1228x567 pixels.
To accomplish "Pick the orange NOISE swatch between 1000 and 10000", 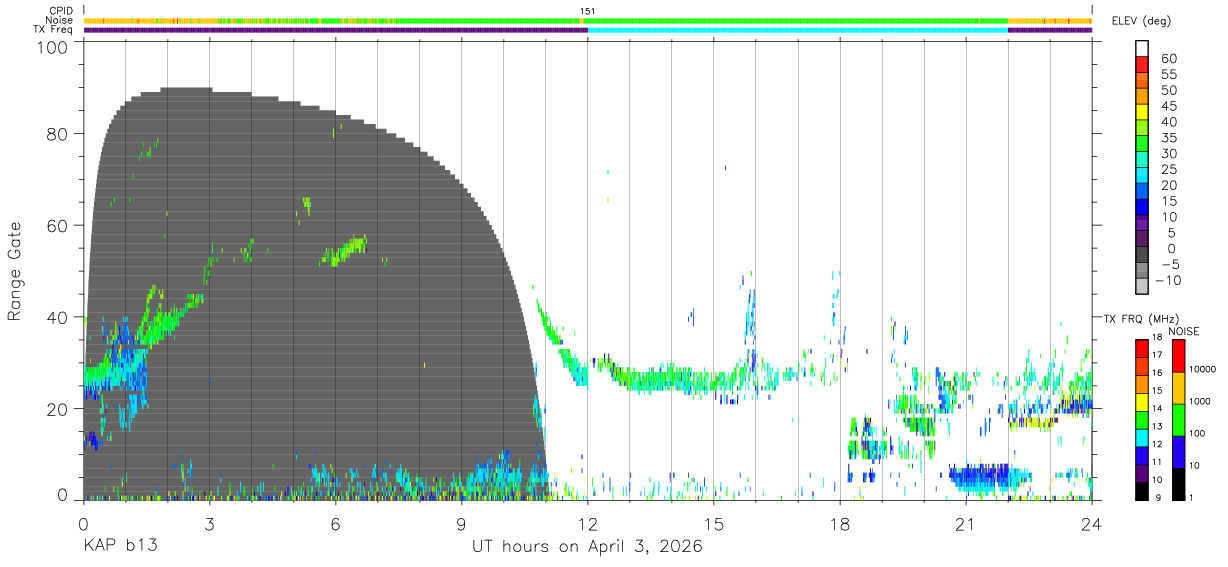I will [1177, 388].
